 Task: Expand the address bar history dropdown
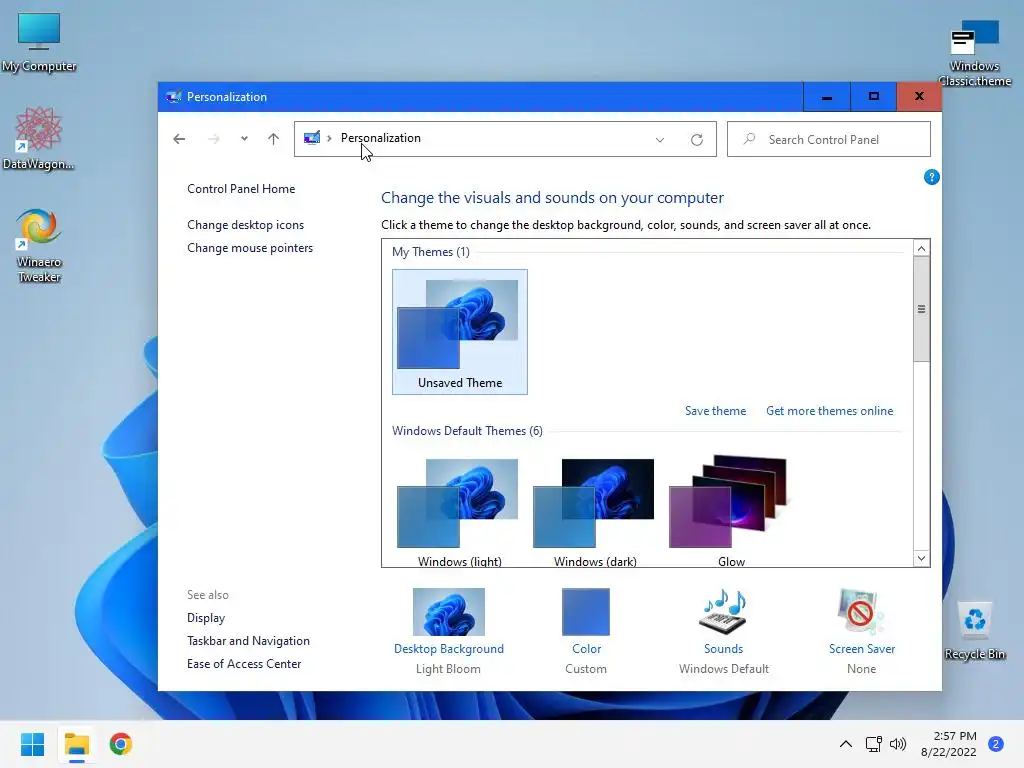pos(660,139)
